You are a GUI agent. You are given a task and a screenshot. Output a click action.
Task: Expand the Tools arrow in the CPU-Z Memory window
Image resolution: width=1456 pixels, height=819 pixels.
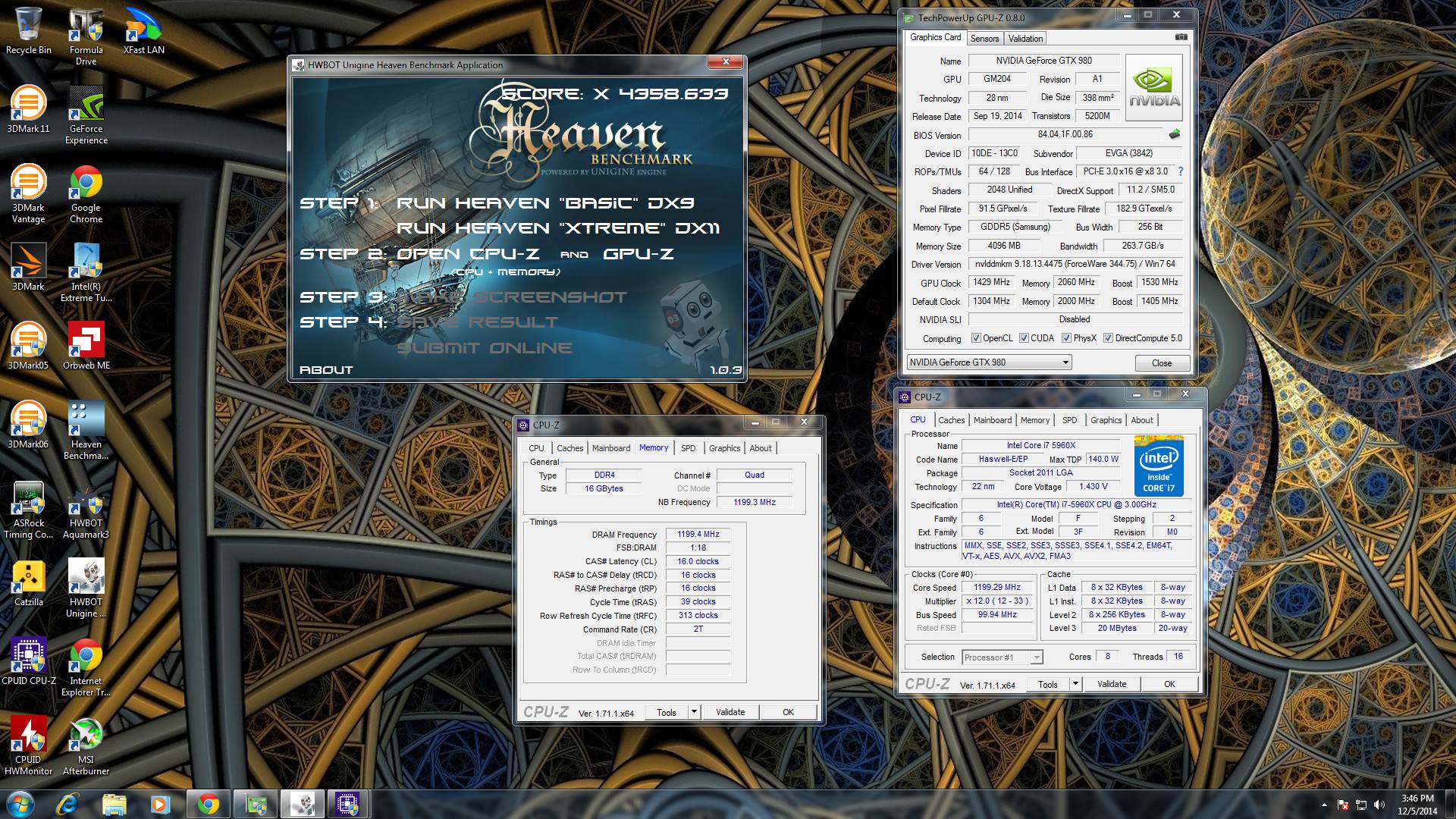(693, 712)
